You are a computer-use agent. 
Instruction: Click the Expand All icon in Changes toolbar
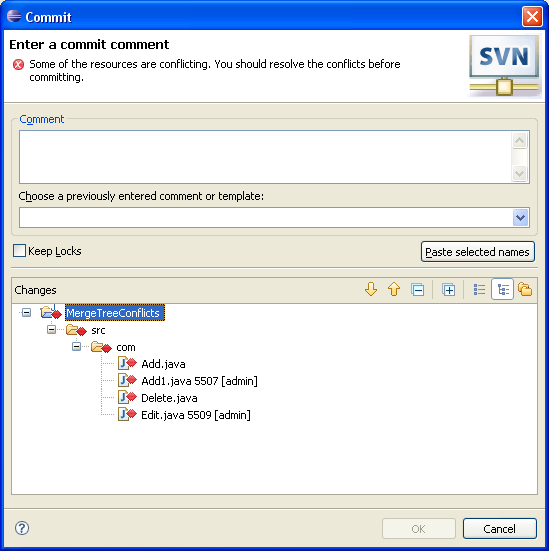click(448, 290)
